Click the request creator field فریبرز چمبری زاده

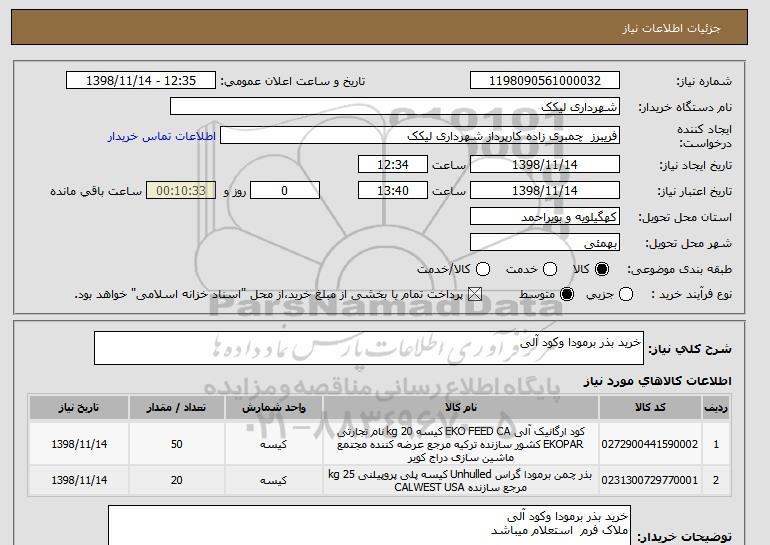point(420,136)
